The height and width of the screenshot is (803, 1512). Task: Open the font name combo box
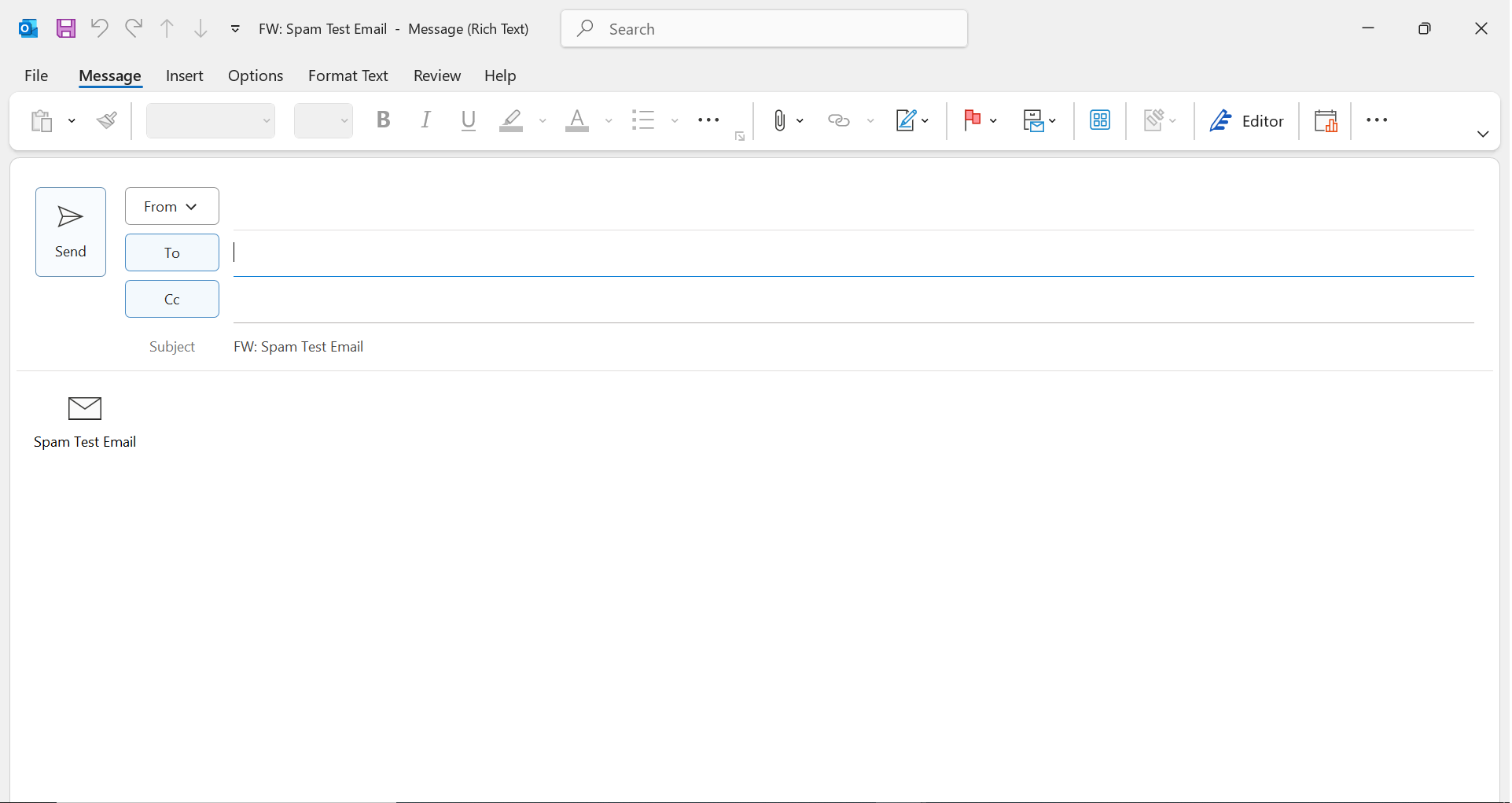211,120
